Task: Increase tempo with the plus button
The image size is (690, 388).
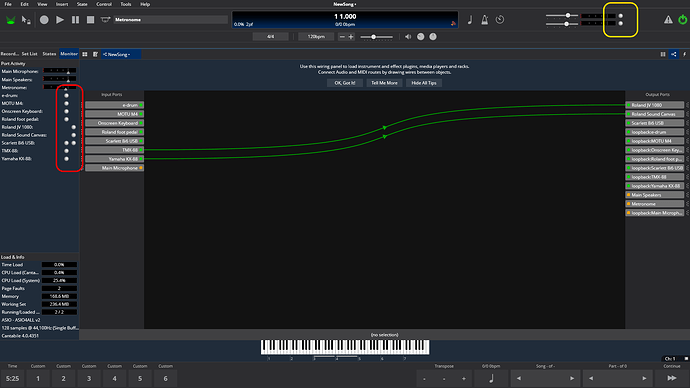Action: pos(351,37)
